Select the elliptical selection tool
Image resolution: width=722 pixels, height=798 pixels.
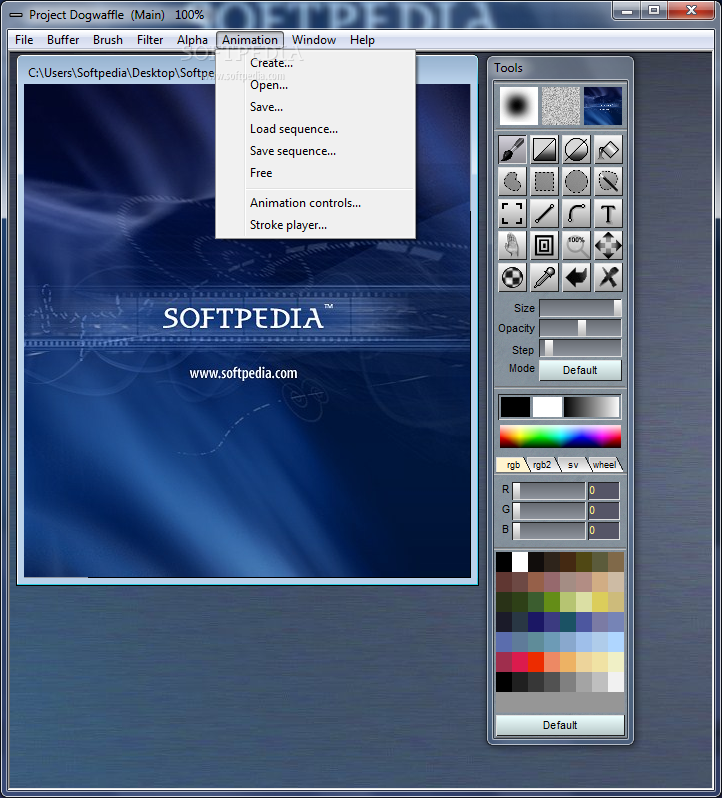click(x=576, y=182)
